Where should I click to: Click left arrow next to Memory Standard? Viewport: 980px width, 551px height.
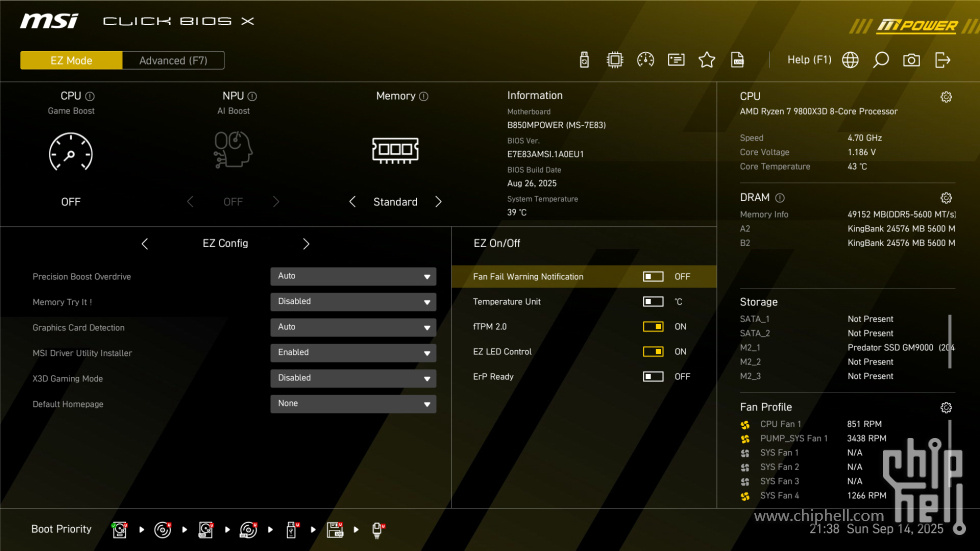[x=352, y=202]
